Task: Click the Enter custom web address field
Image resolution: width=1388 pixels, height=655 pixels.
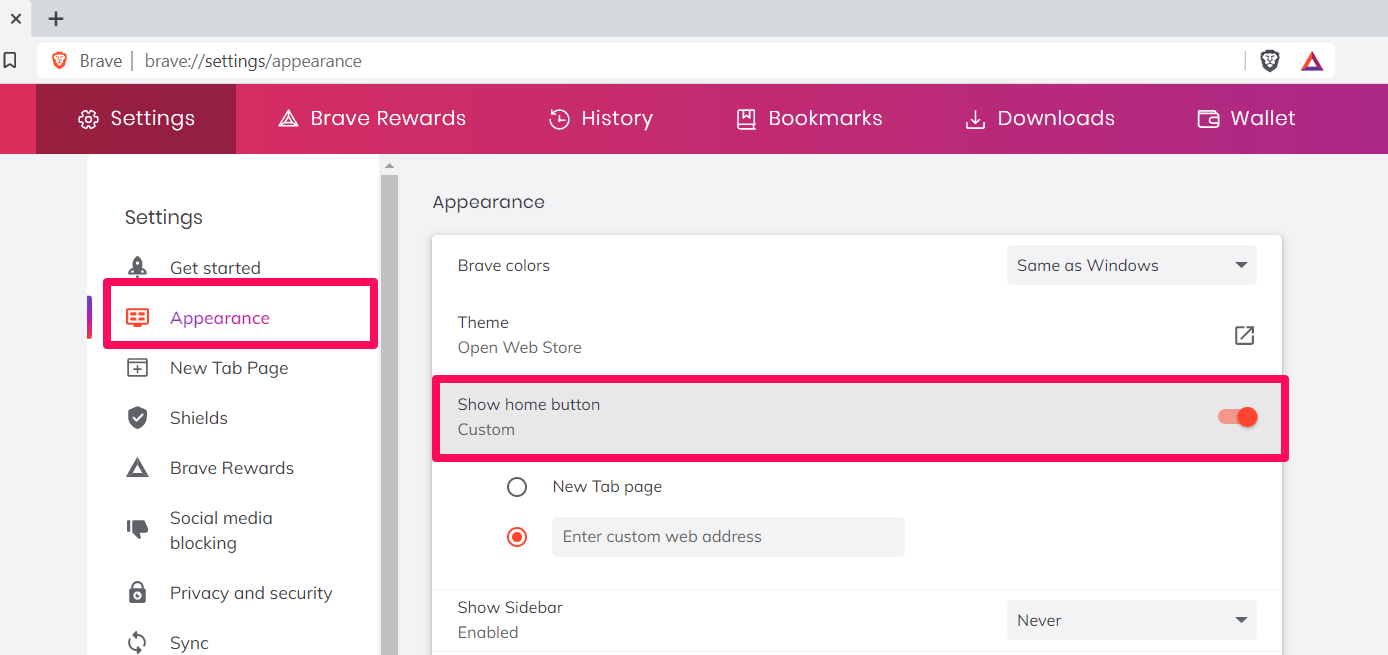Action: (728, 537)
